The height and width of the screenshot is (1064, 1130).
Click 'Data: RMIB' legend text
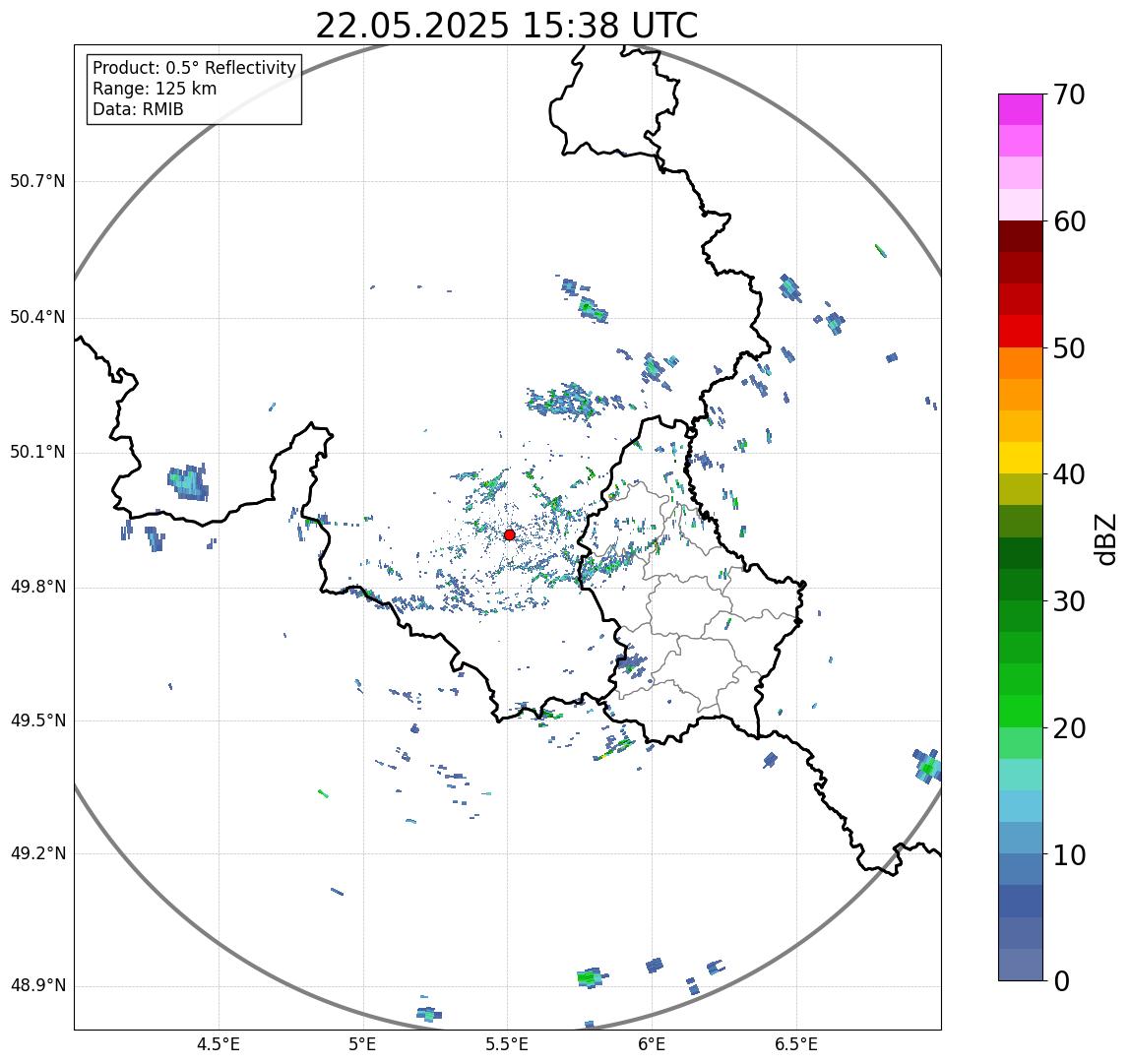[139, 109]
